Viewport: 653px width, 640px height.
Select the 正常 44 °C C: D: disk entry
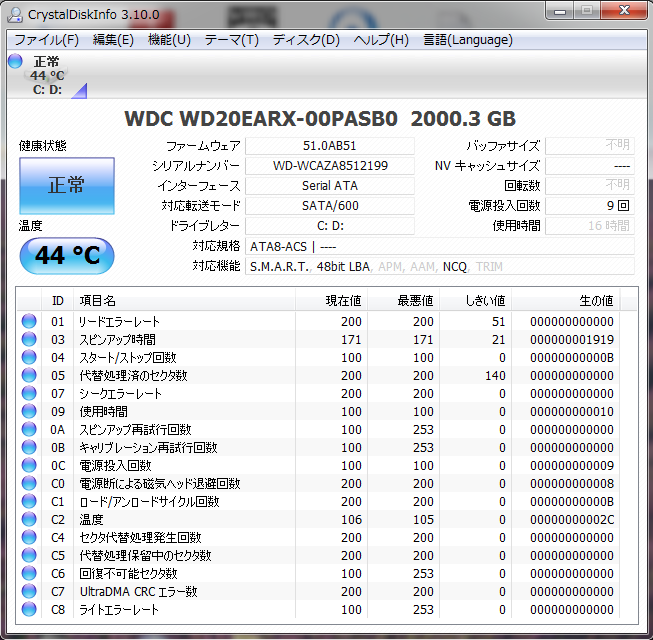(48, 76)
